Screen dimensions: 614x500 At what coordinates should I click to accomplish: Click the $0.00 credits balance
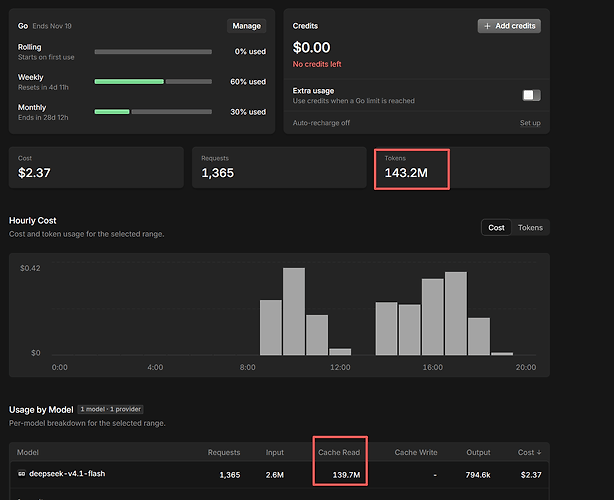[311, 47]
